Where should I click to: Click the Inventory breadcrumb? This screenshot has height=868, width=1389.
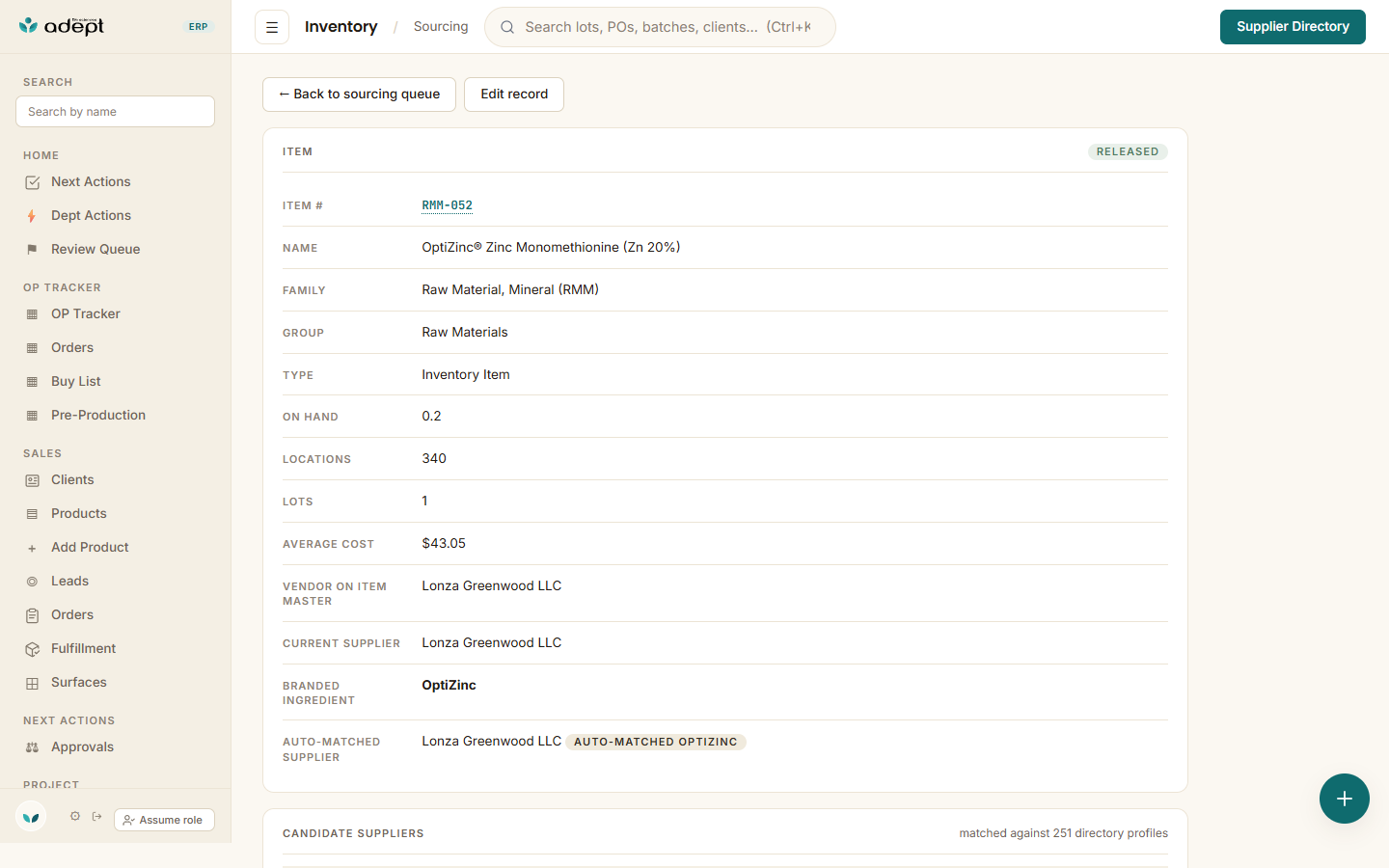point(341,27)
